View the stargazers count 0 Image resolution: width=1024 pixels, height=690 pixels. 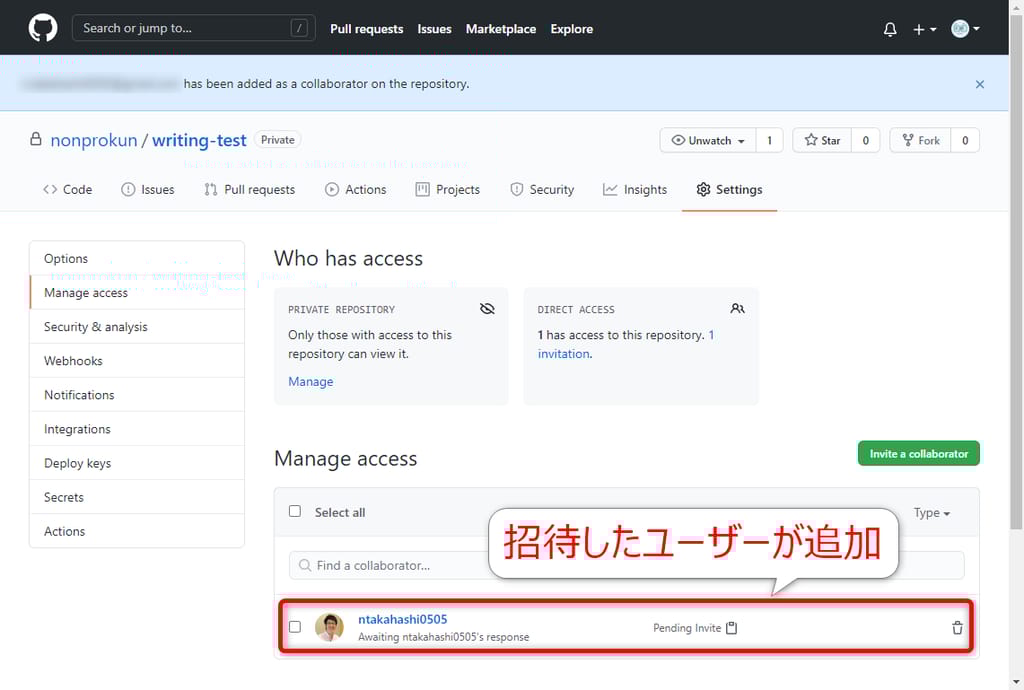click(865, 140)
